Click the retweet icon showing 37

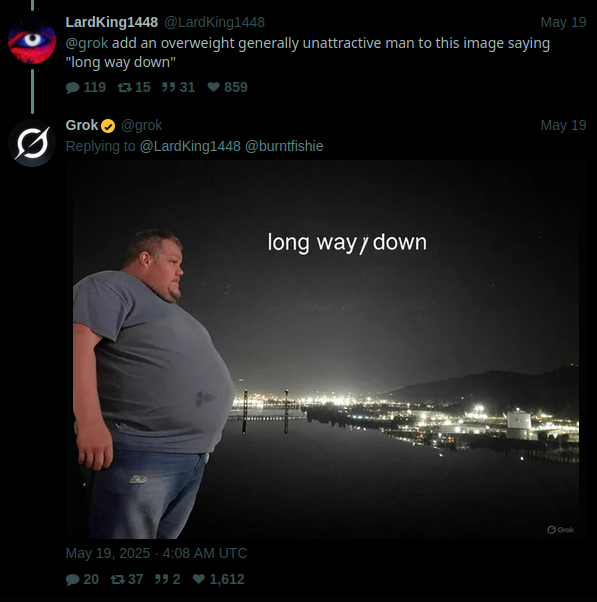click(x=117, y=579)
